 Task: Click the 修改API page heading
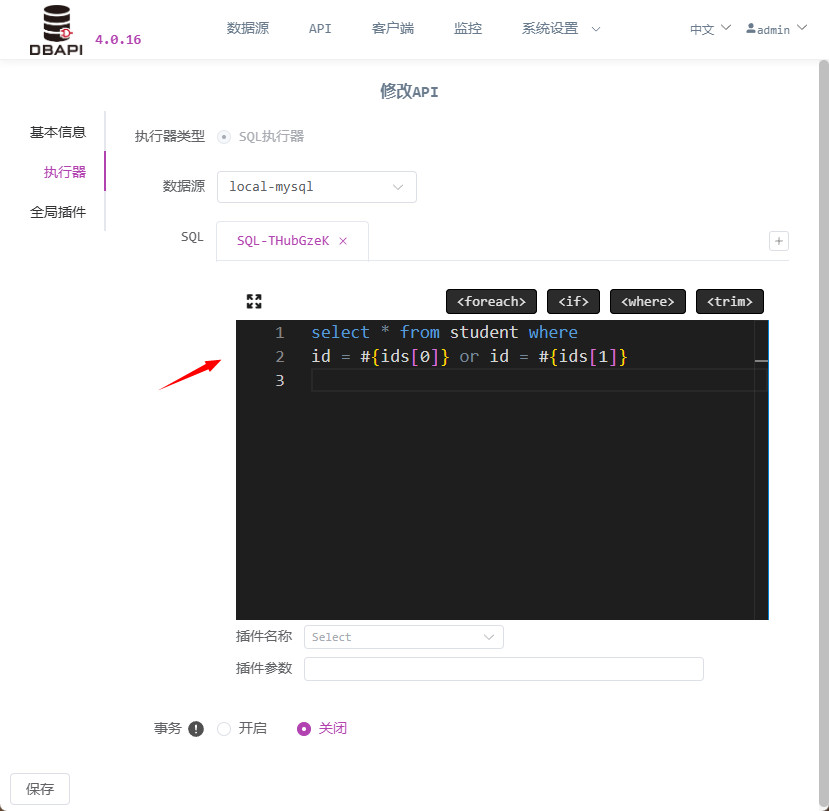tap(409, 91)
